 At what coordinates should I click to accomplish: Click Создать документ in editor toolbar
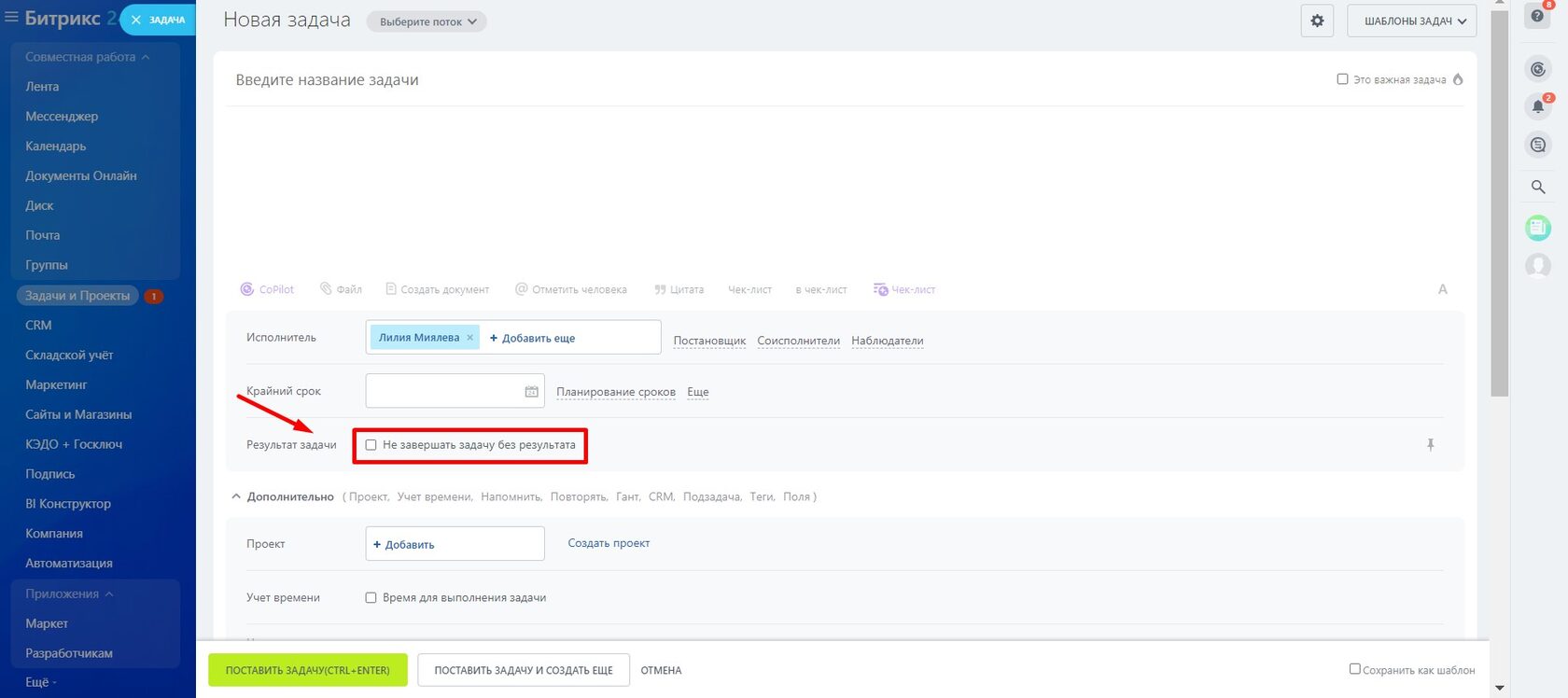point(437,289)
